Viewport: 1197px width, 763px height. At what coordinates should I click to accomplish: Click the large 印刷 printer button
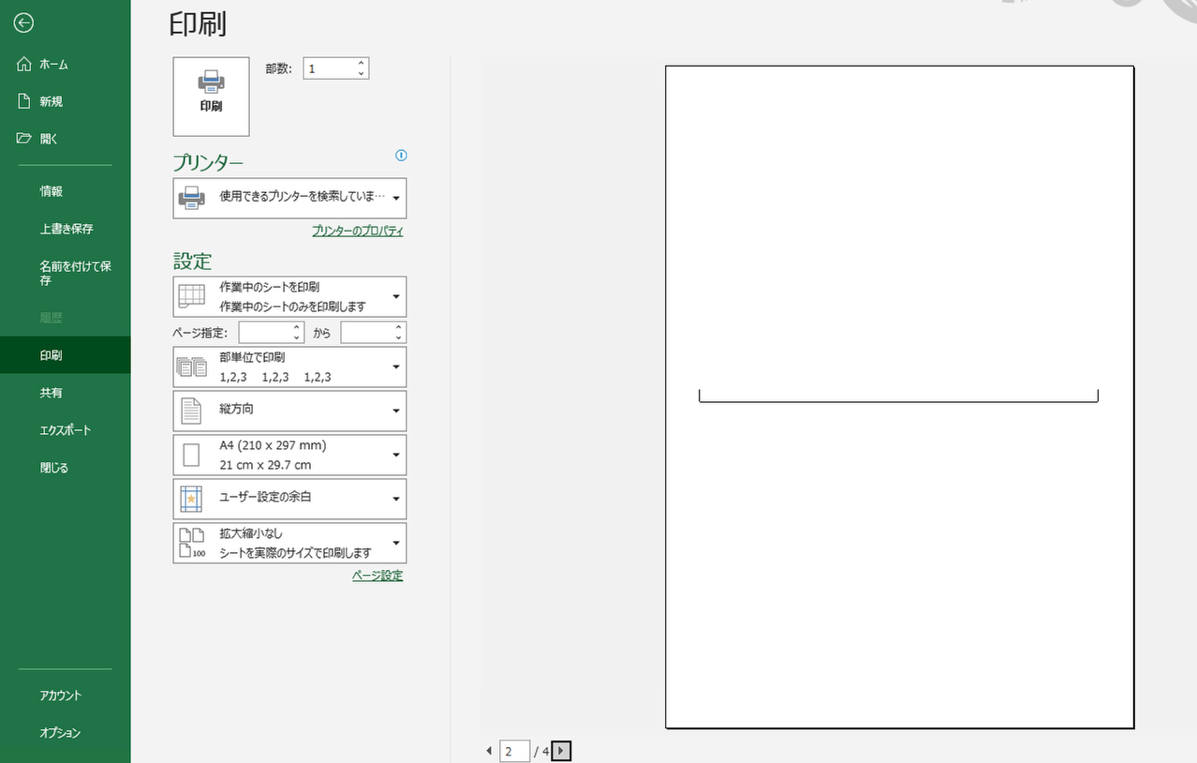click(x=211, y=96)
